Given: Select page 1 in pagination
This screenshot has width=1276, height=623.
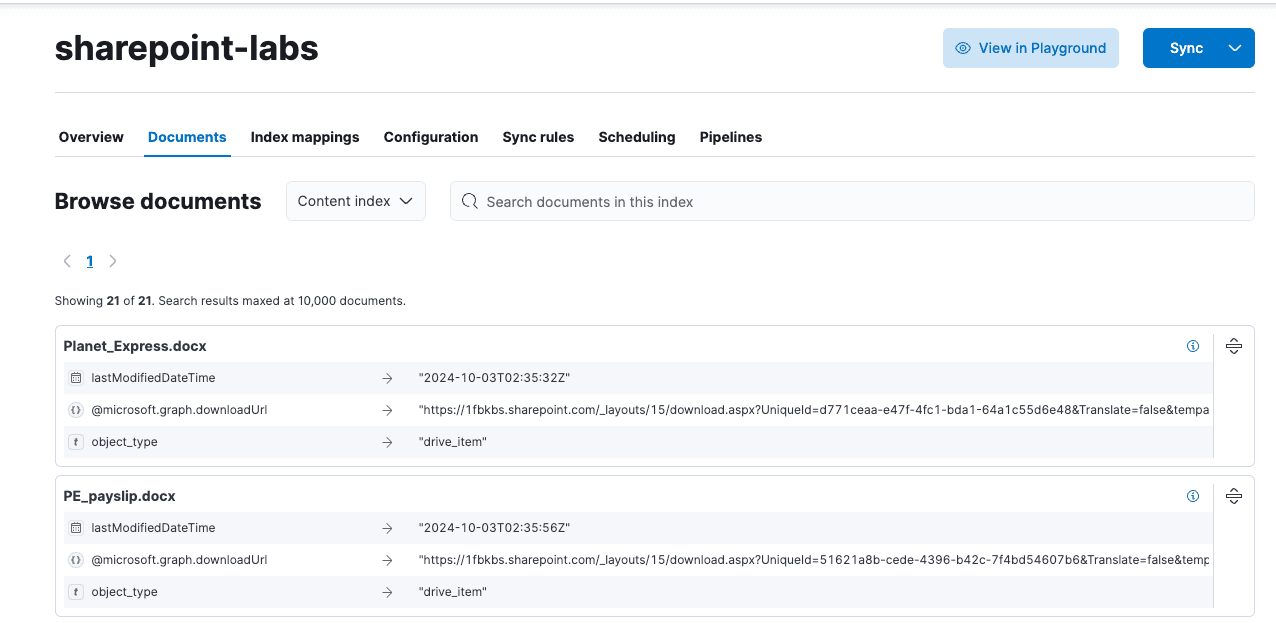Looking at the screenshot, I should tap(89, 261).
